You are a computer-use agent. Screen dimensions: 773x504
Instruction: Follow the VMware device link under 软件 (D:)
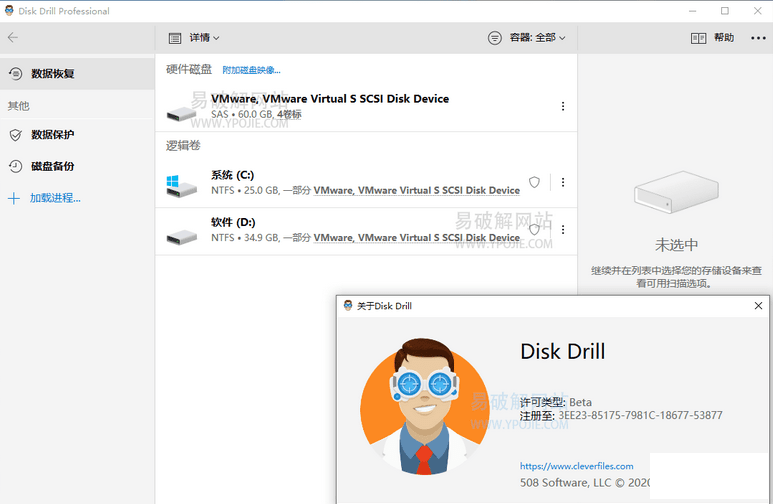(417, 238)
